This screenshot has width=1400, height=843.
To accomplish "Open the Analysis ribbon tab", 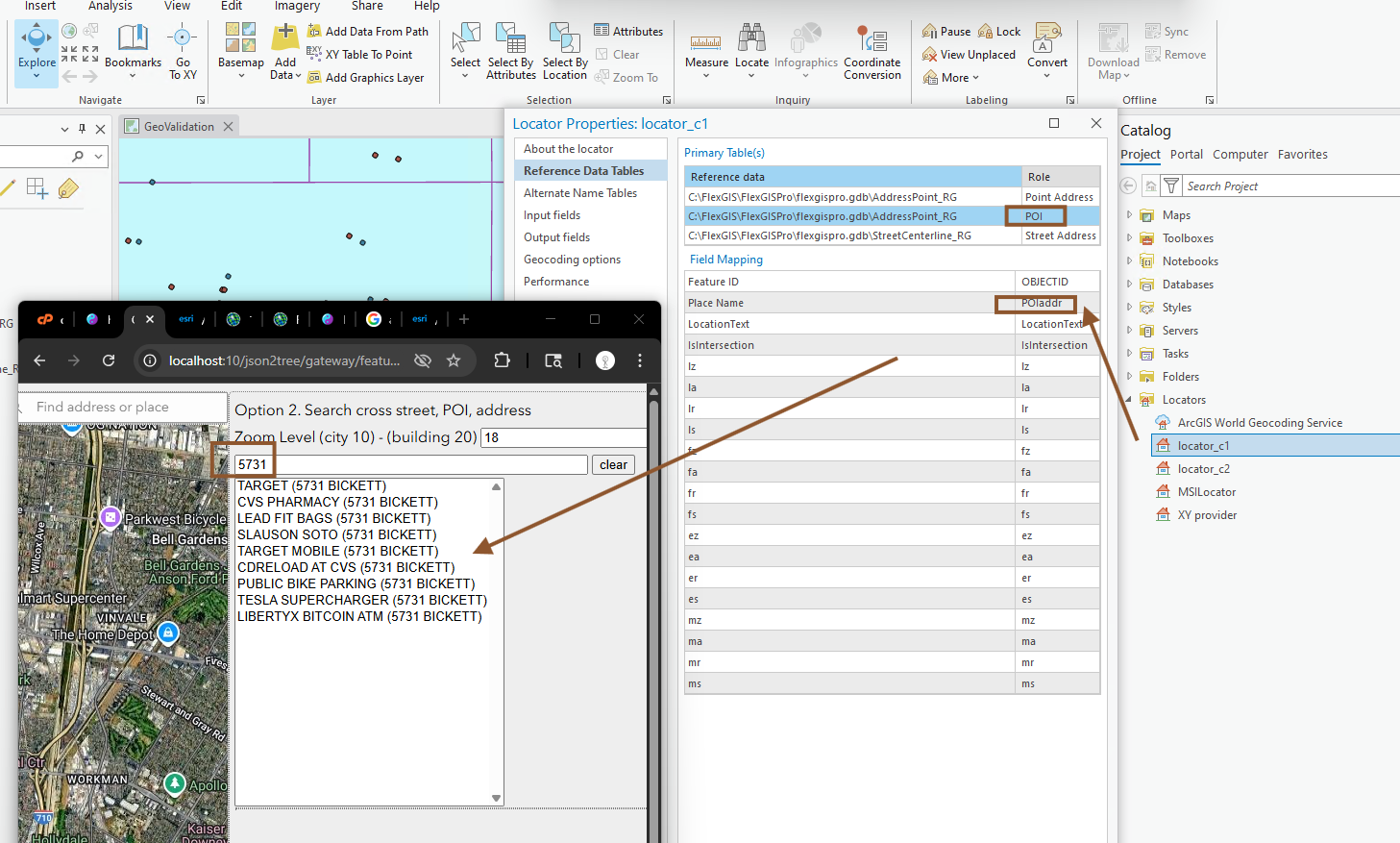I will pos(111,6).
